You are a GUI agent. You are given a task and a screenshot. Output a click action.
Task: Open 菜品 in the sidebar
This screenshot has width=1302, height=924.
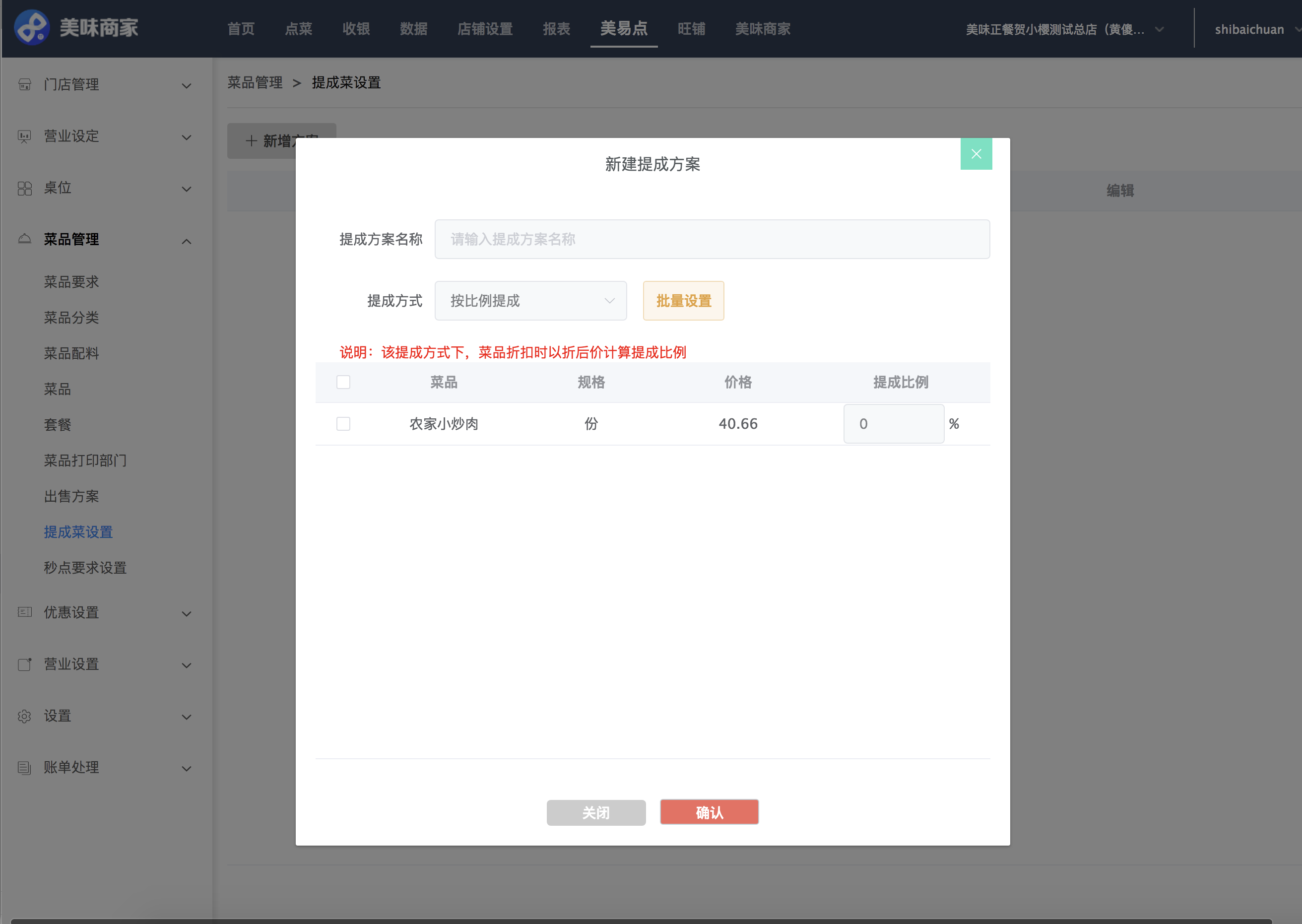pos(57,389)
